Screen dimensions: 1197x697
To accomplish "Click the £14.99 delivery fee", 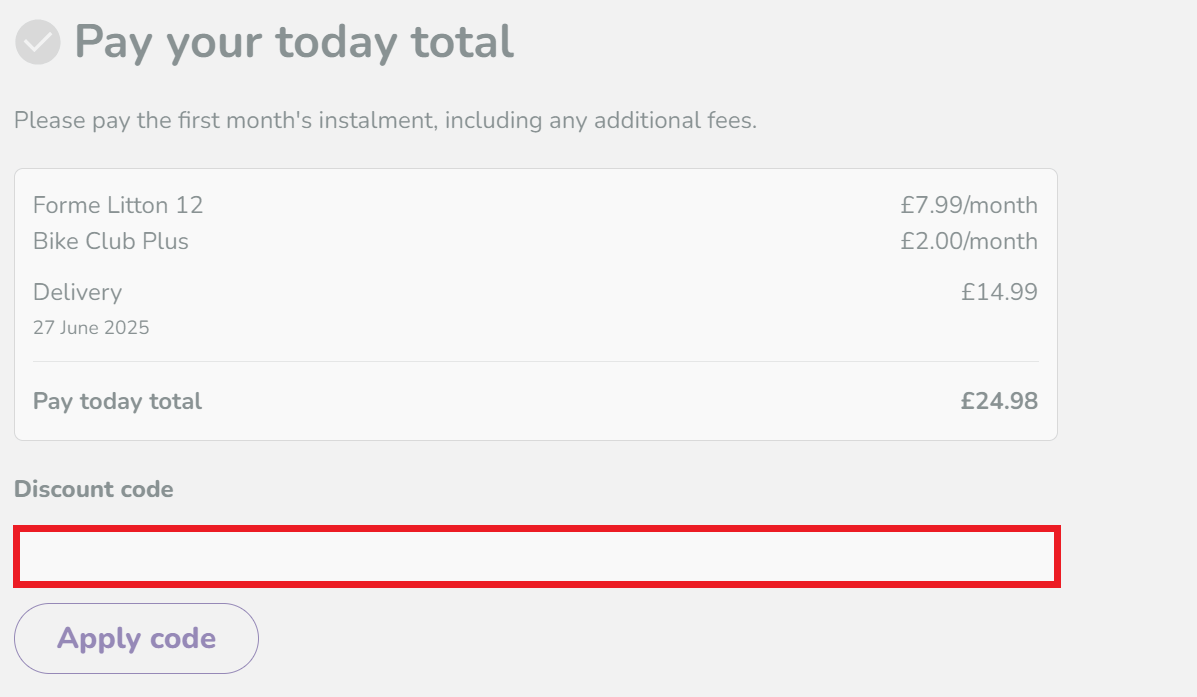I will [x=999, y=292].
